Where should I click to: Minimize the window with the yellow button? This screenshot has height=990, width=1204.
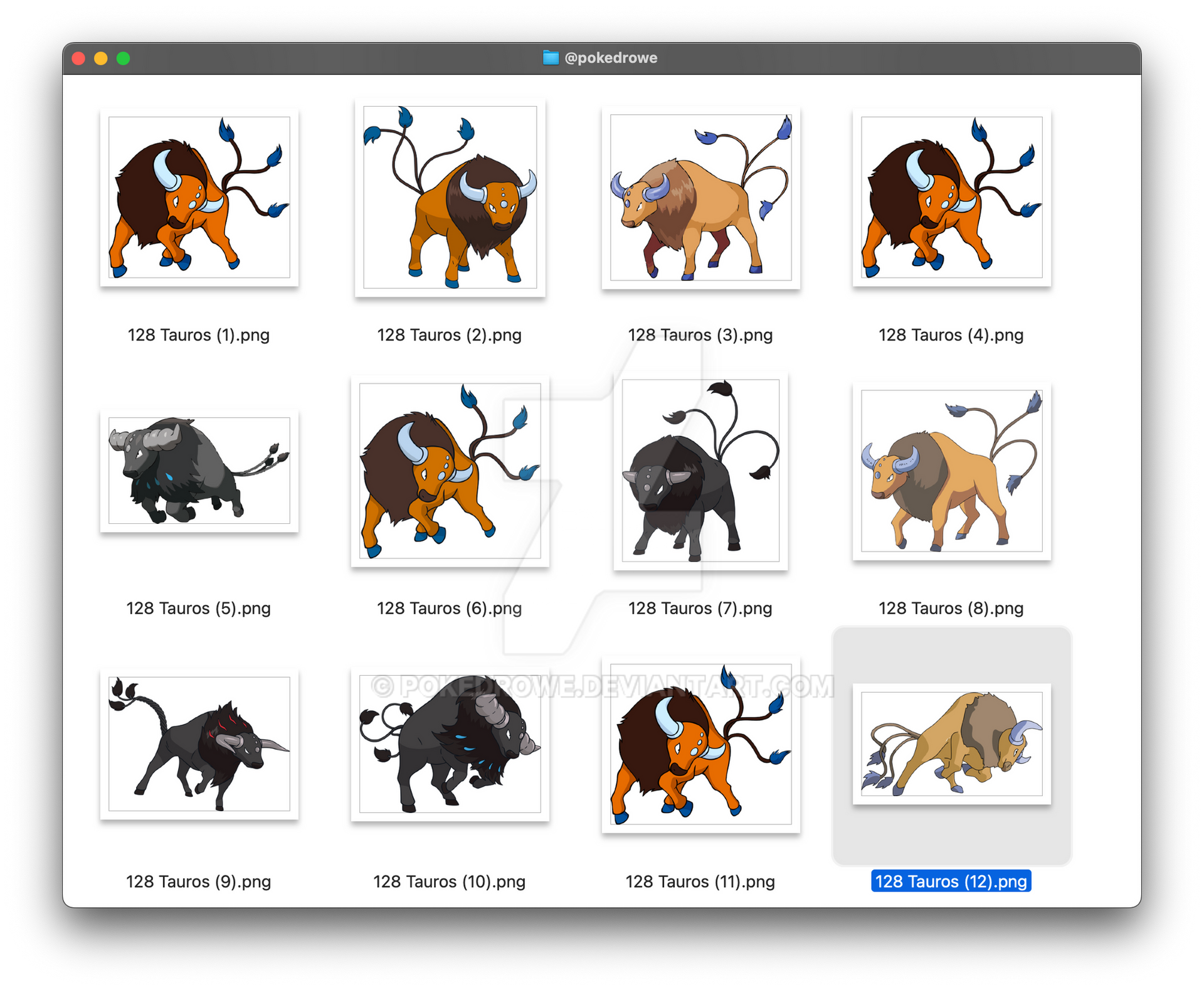(101, 58)
